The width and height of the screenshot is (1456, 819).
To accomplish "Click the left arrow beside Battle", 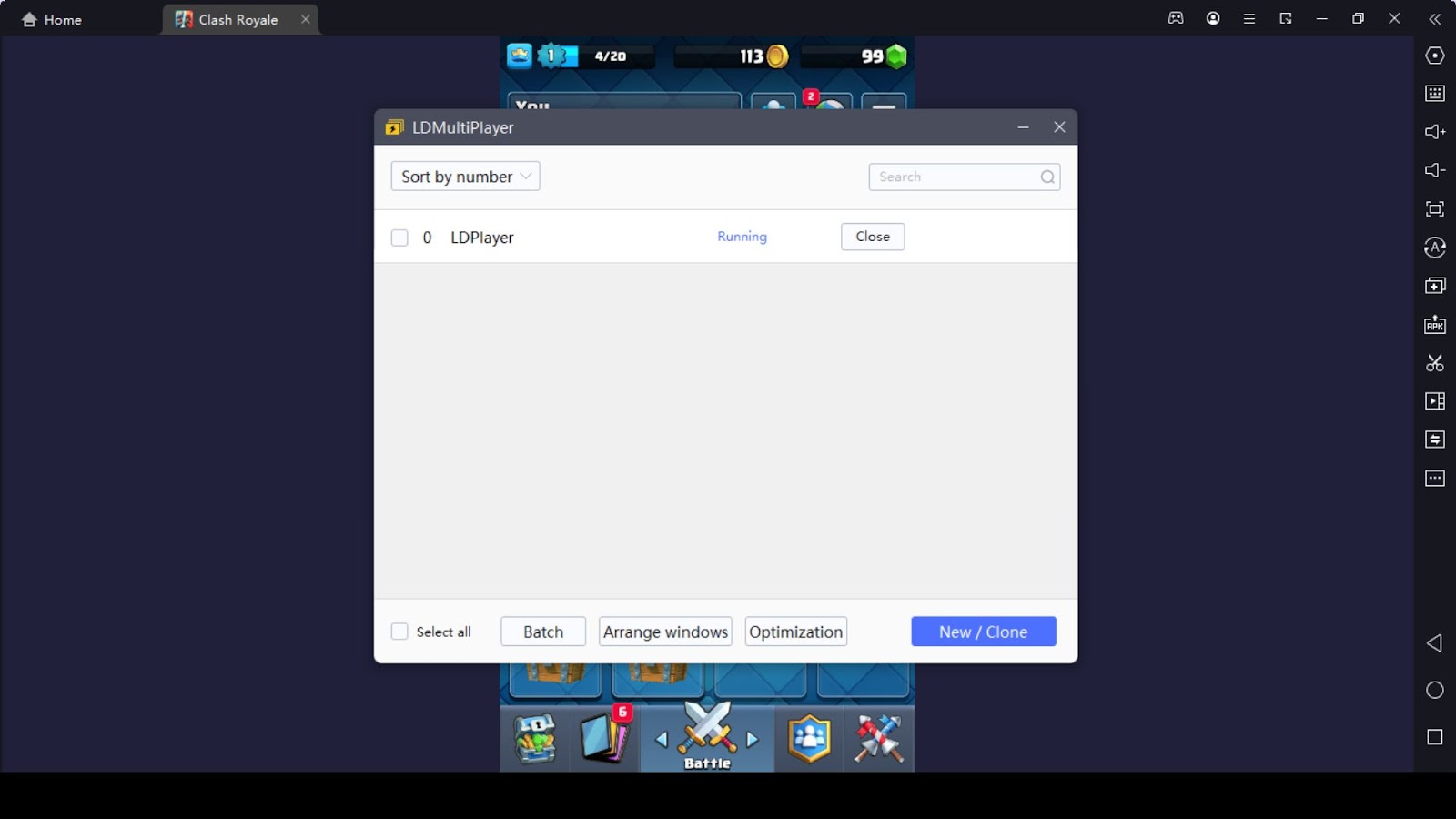I will coord(662,739).
